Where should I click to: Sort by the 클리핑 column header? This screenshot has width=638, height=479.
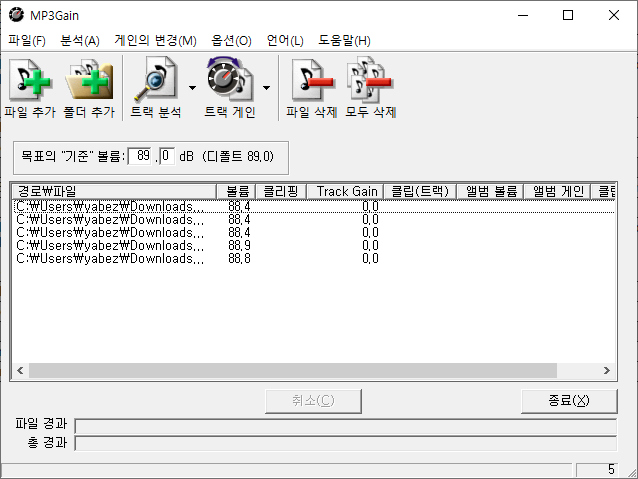(x=281, y=191)
